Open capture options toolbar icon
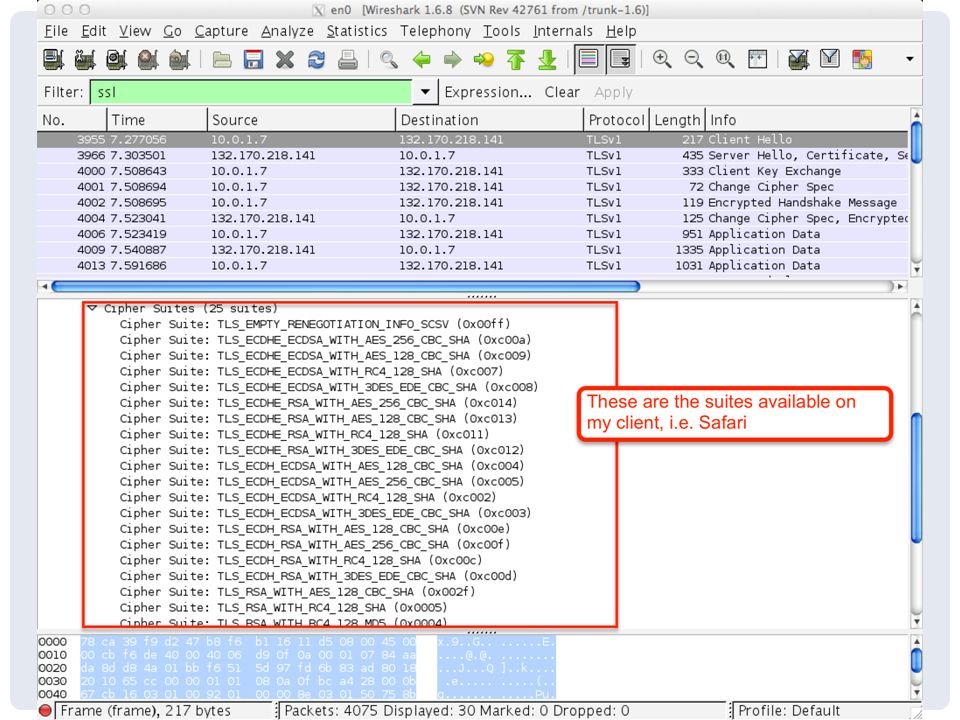960x720 pixels. click(x=85, y=59)
